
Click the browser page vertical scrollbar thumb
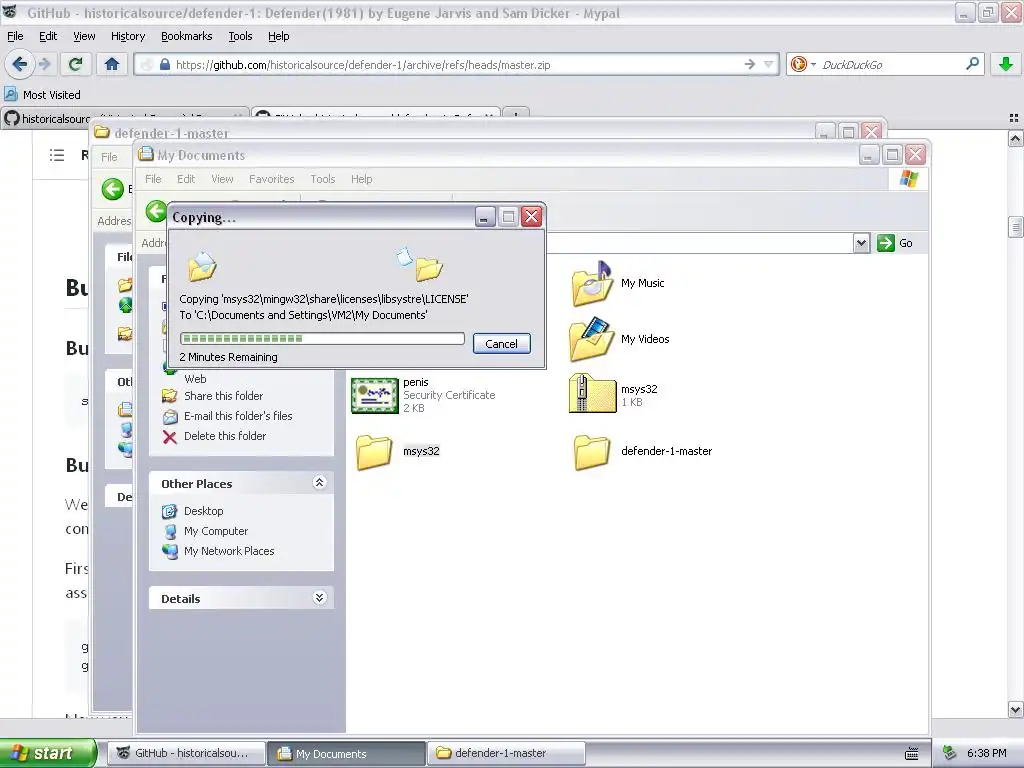1015,227
